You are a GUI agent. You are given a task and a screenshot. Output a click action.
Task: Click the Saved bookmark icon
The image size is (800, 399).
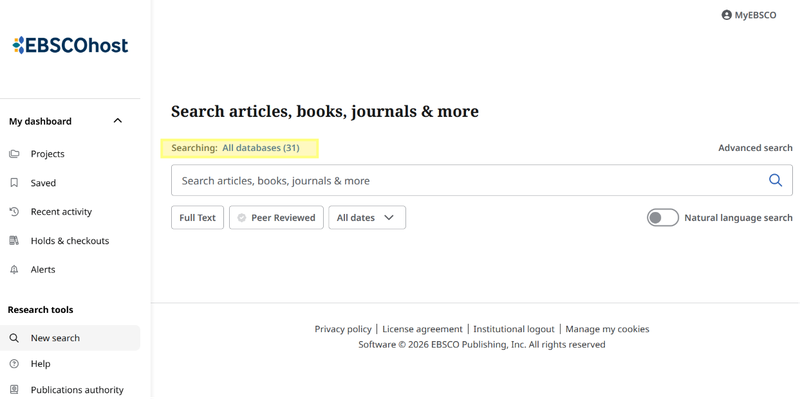tap(14, 183)
